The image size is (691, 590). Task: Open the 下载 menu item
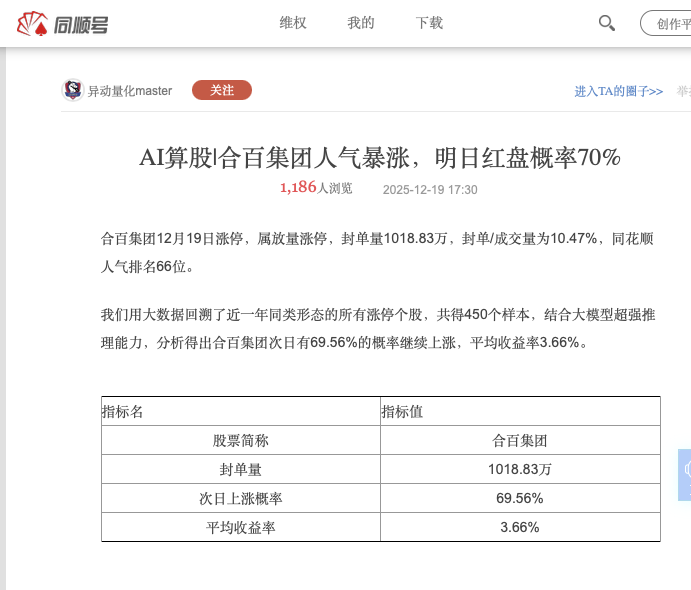pyautogui.click(x=429, y=22)
